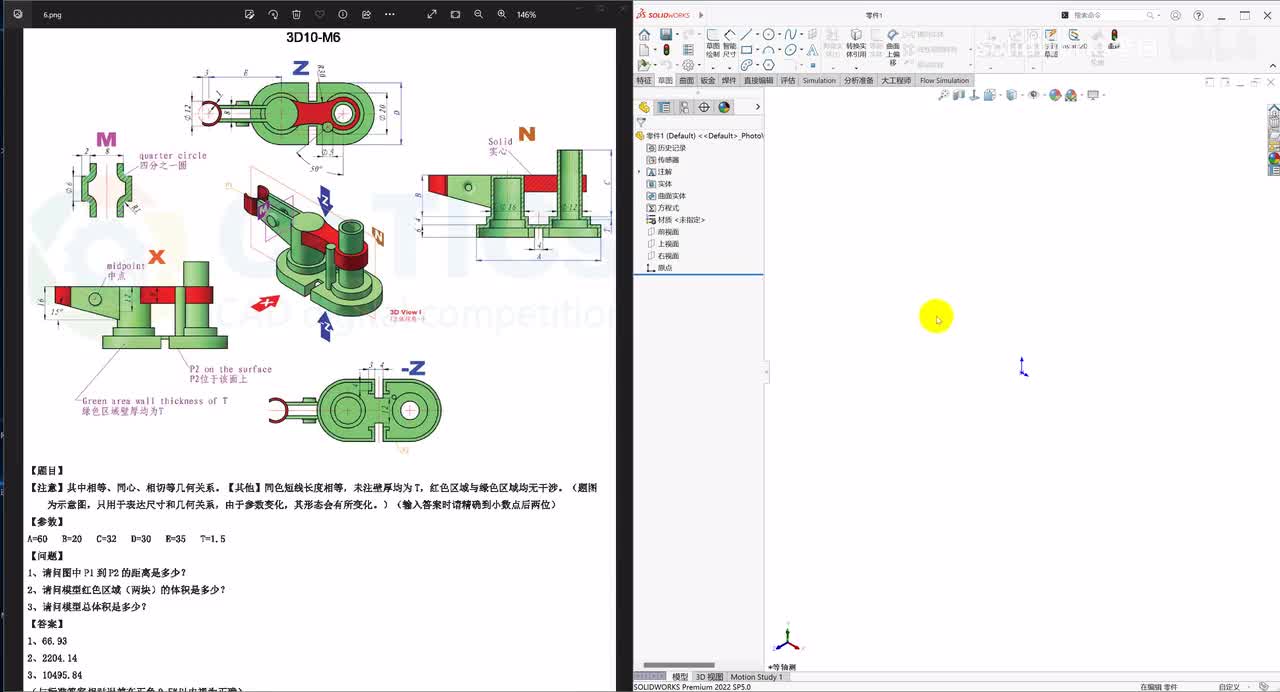1280x692 pixels.
Task: Select the Circle sketch tool
Action: [x=768, y=34]
